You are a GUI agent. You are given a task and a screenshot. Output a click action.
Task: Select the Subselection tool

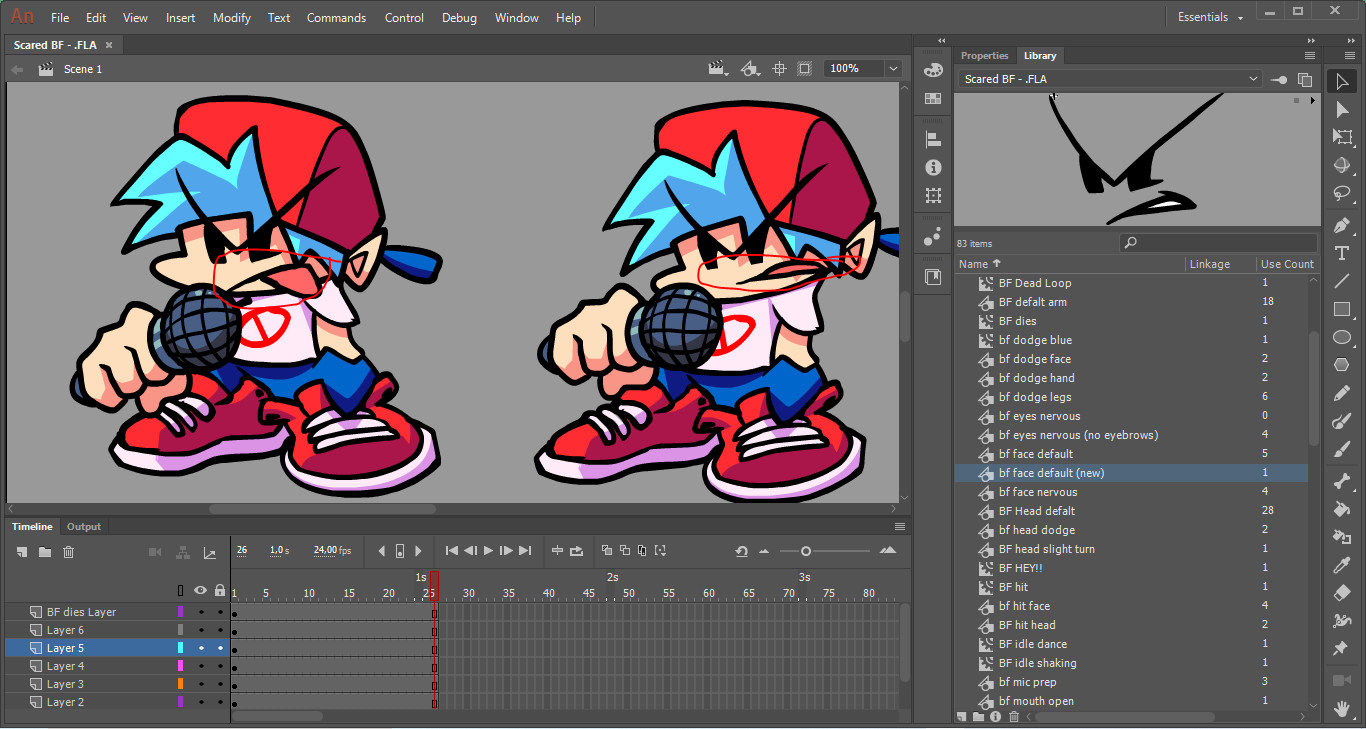(x=1342, y=110)
